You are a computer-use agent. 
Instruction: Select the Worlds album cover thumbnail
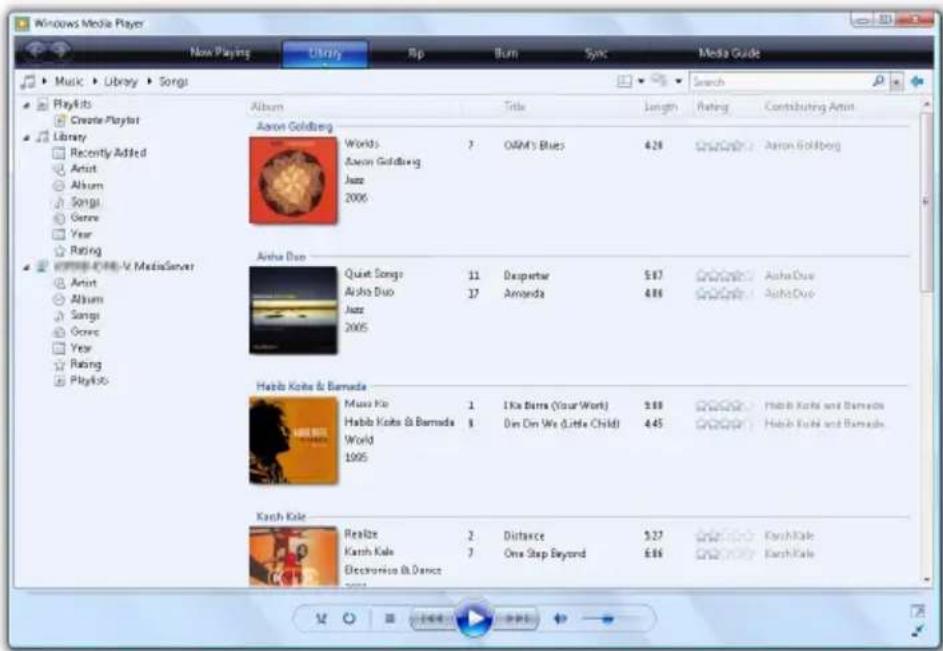(293, 180)
